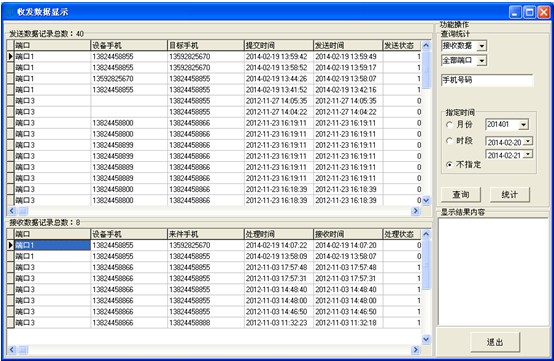Click cell "2012-11-03 14:48:40" under 处理时间
The width and height of the screenshot is (554, 361).
pyautogui.click(x=279, y=289)
